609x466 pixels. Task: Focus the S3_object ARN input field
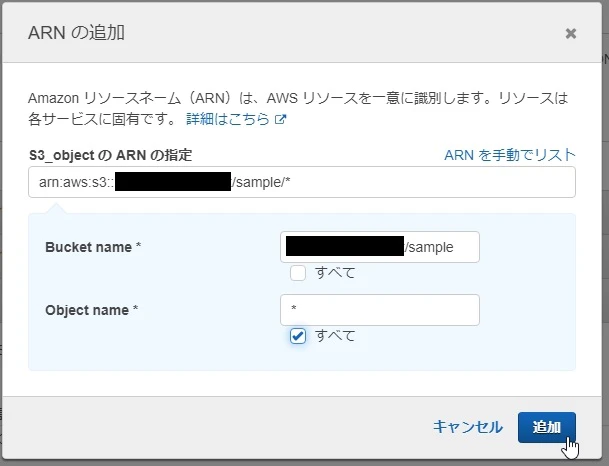302,182
